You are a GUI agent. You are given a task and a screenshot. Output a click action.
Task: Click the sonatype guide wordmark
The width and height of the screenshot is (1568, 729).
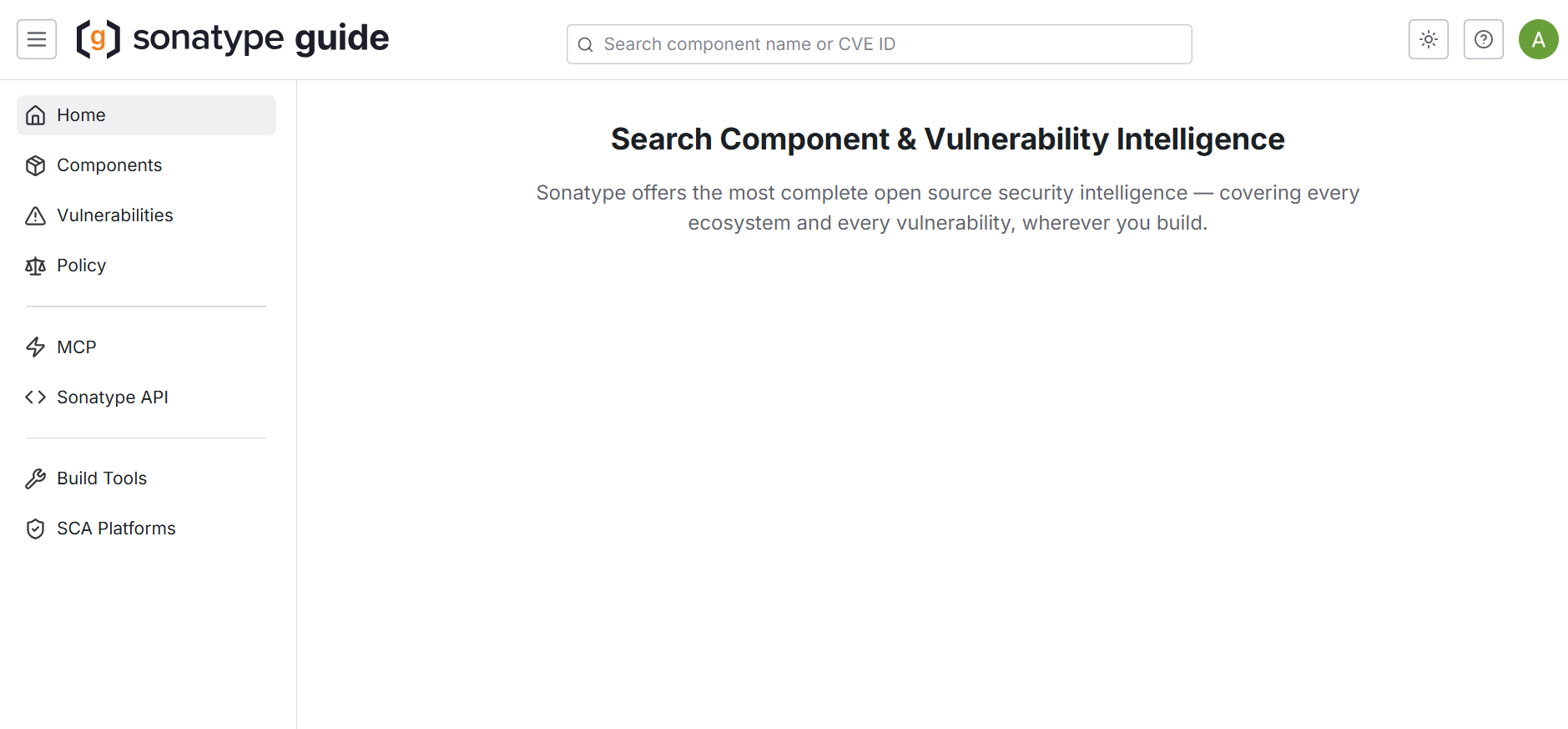click(x=260, y=38)
